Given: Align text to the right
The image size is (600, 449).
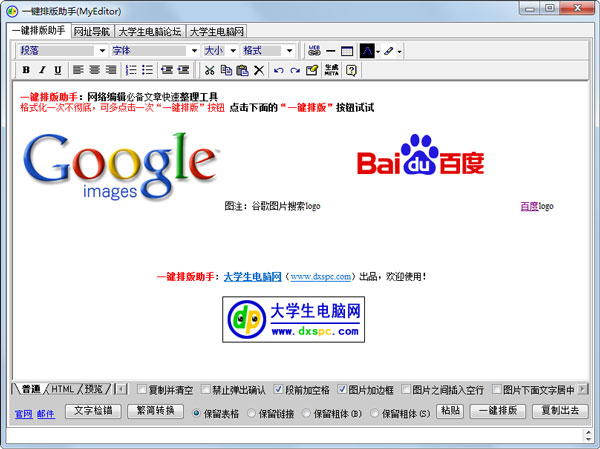Looking at the screenshot, I should (111, 70).
